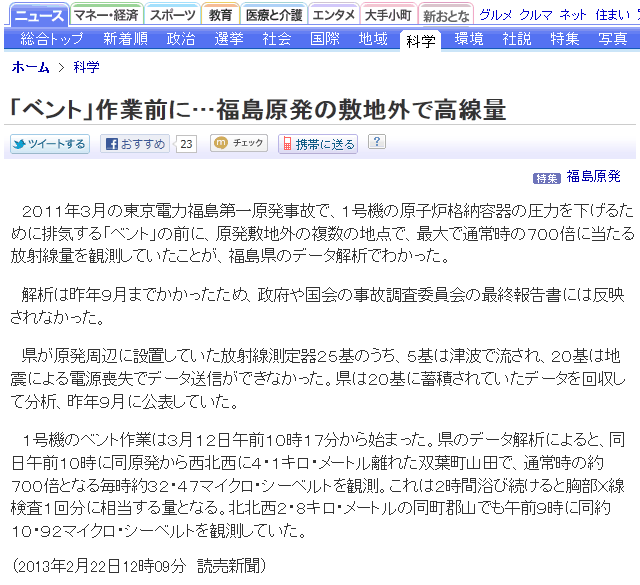Click the グルメ link in top bar
Screen dimensions: 640x585
coord(496,15)
